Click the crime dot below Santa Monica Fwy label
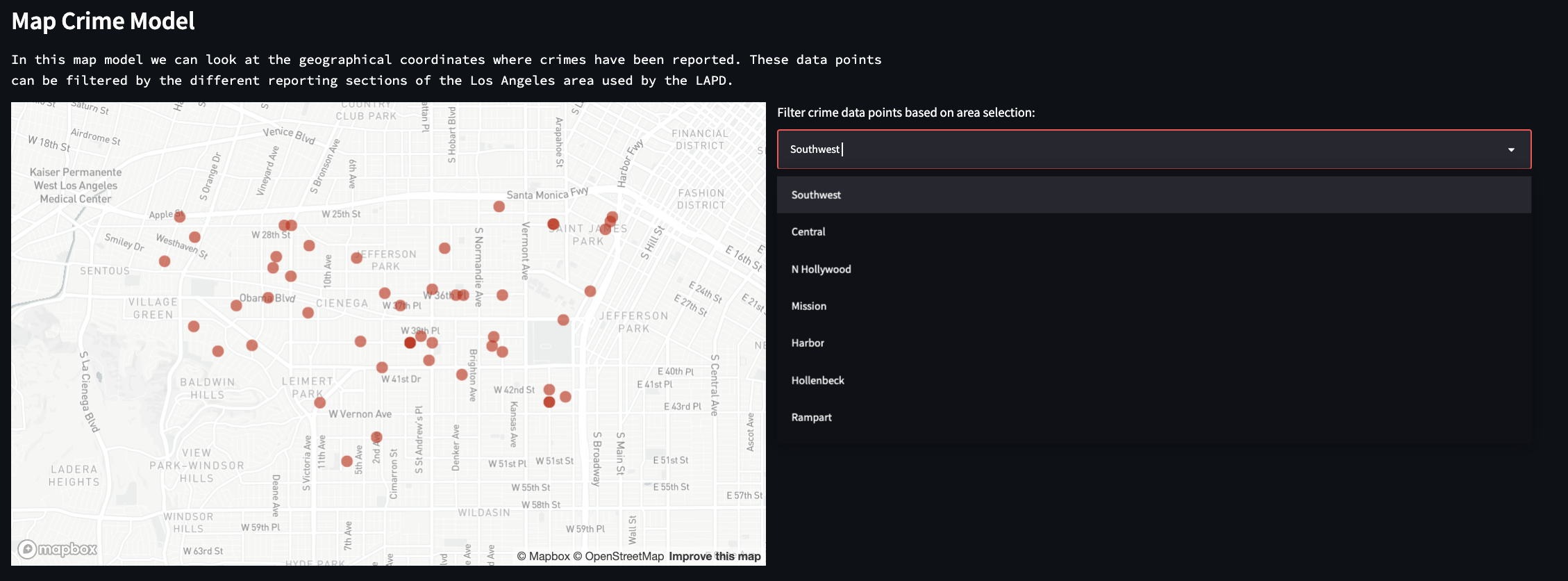Viewport: 1568px width, 581px height. (499, 206)
